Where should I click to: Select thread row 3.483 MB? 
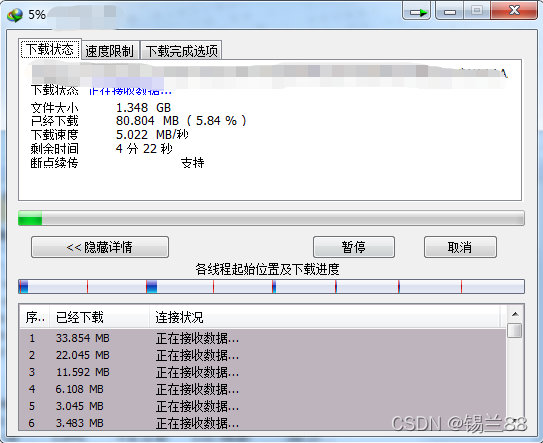click(x=262, y=423)
